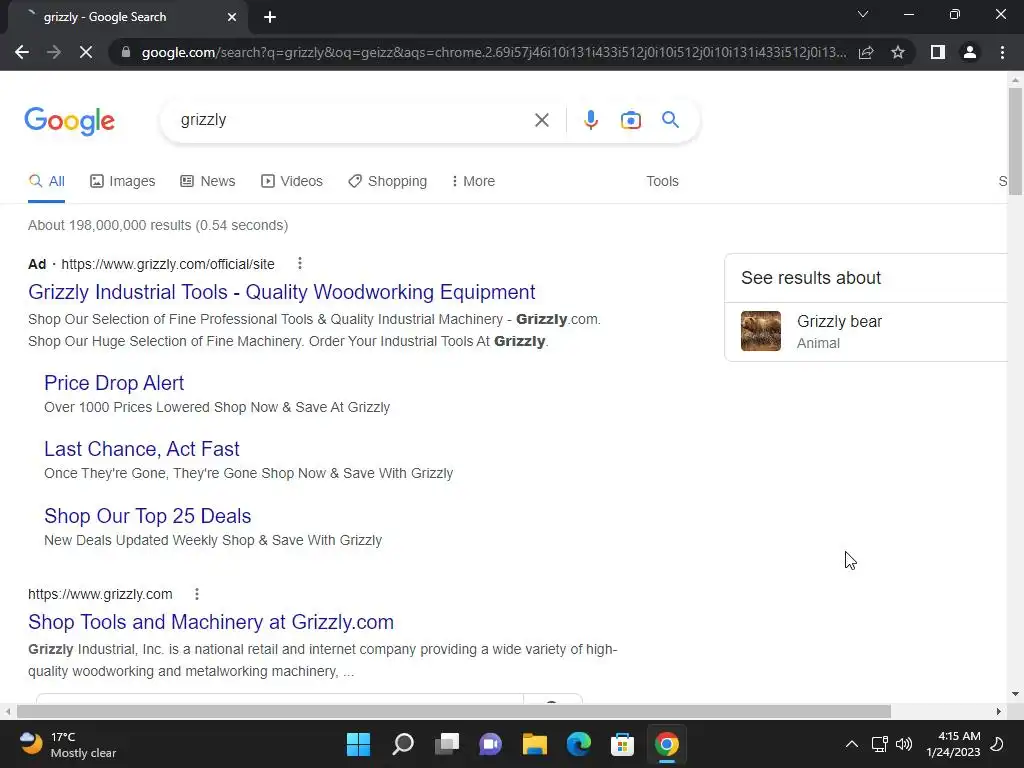Open Chrome's three-dot menu

point(1002,52)
